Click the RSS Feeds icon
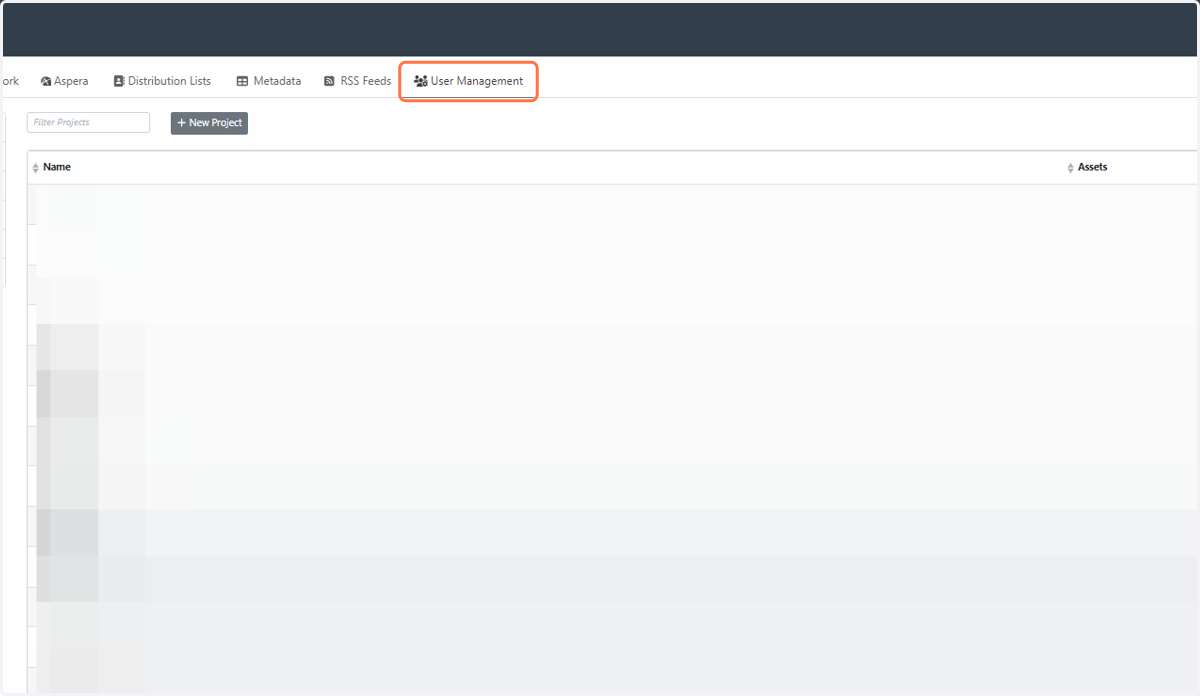Viewport: 1200px width, 696px height. (x=329, y=82)
